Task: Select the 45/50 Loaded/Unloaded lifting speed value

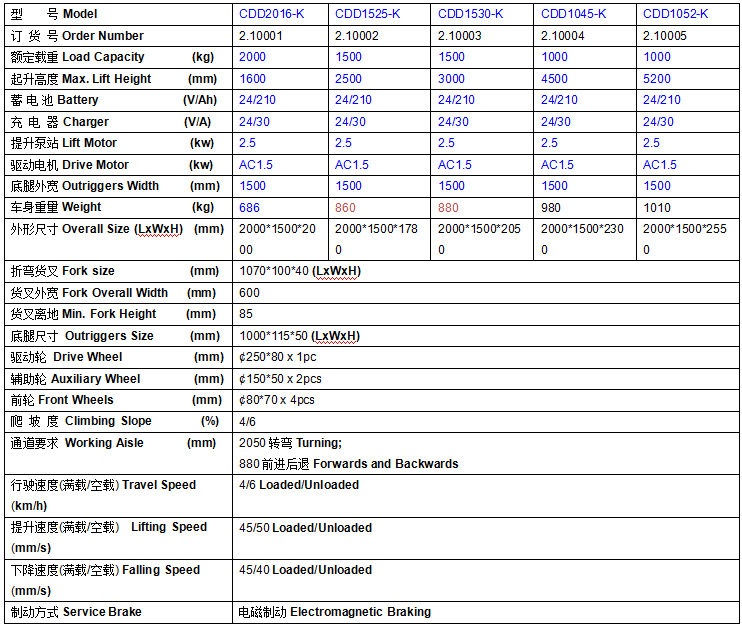Action: 305,528
